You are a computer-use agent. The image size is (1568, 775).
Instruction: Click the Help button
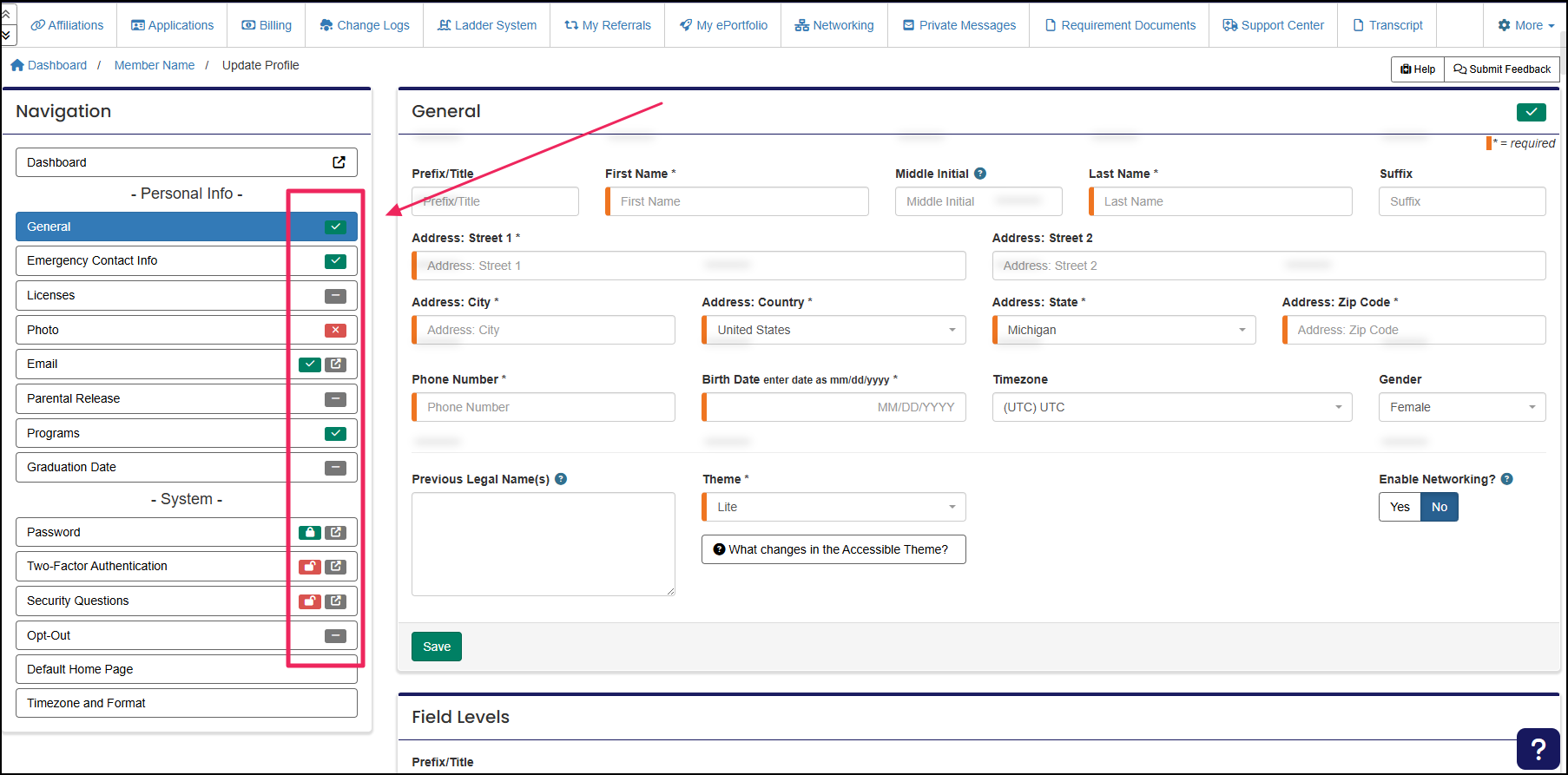click(x=1418, y=69)
